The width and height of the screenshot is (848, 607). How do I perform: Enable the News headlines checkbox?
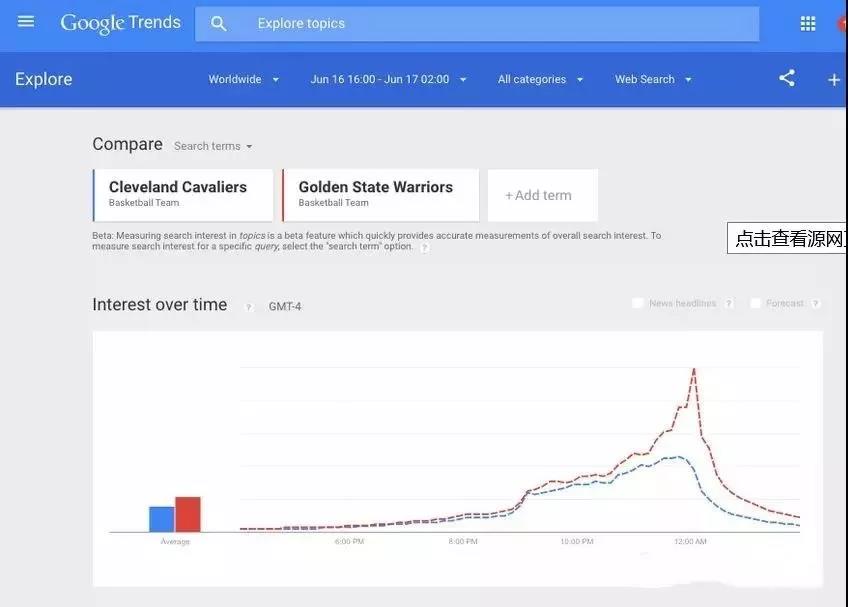tap(637, 303)
